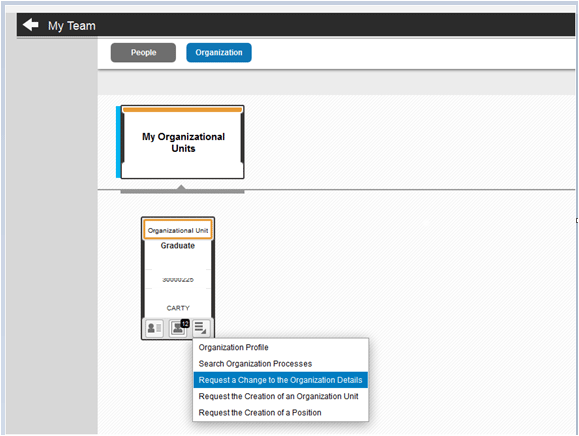Click the unit ID number on the card
579x436 pixels.
click(x=178, y=280)
